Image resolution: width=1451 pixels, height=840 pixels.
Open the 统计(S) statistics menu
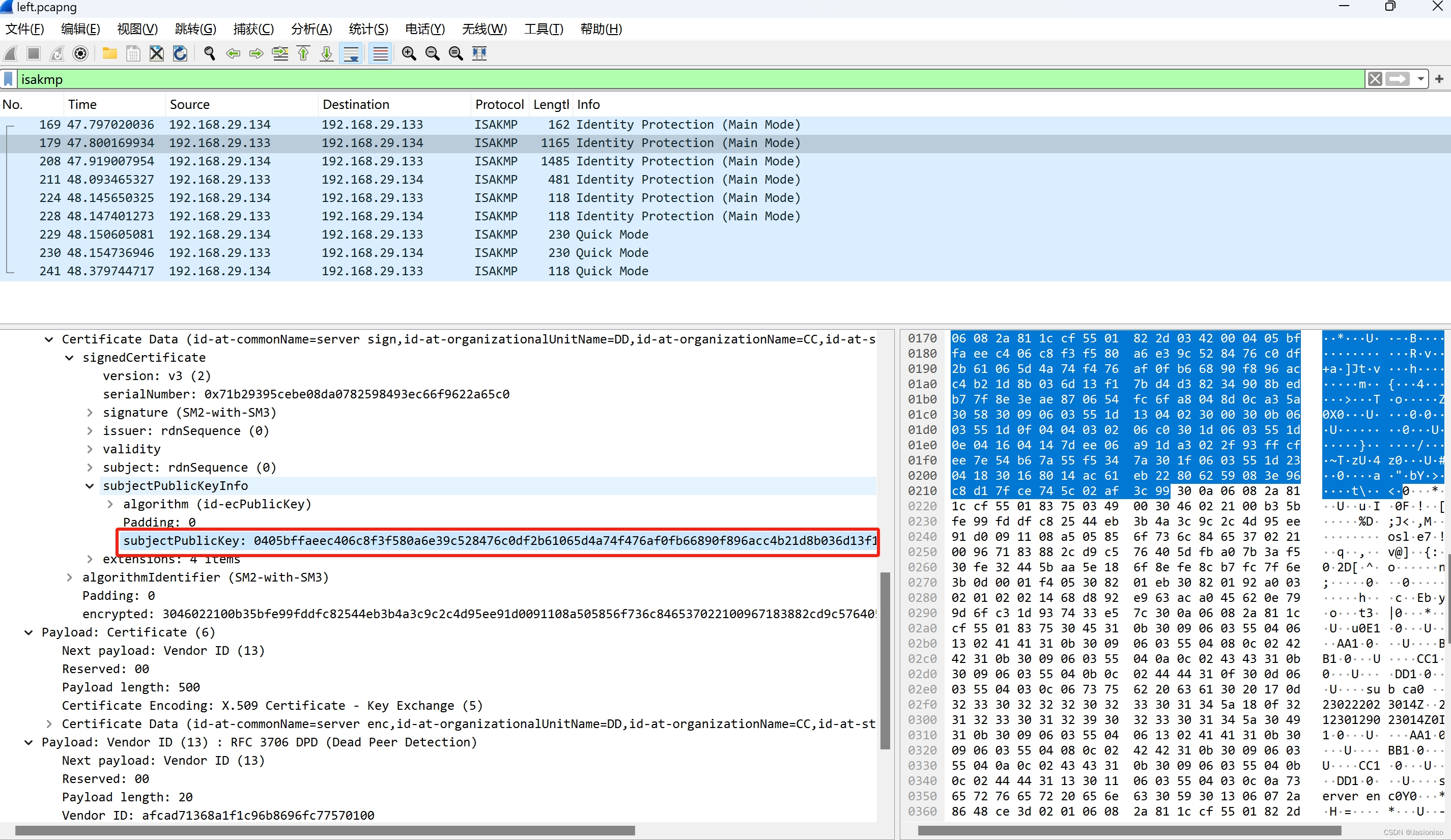[x=368, y=29]
